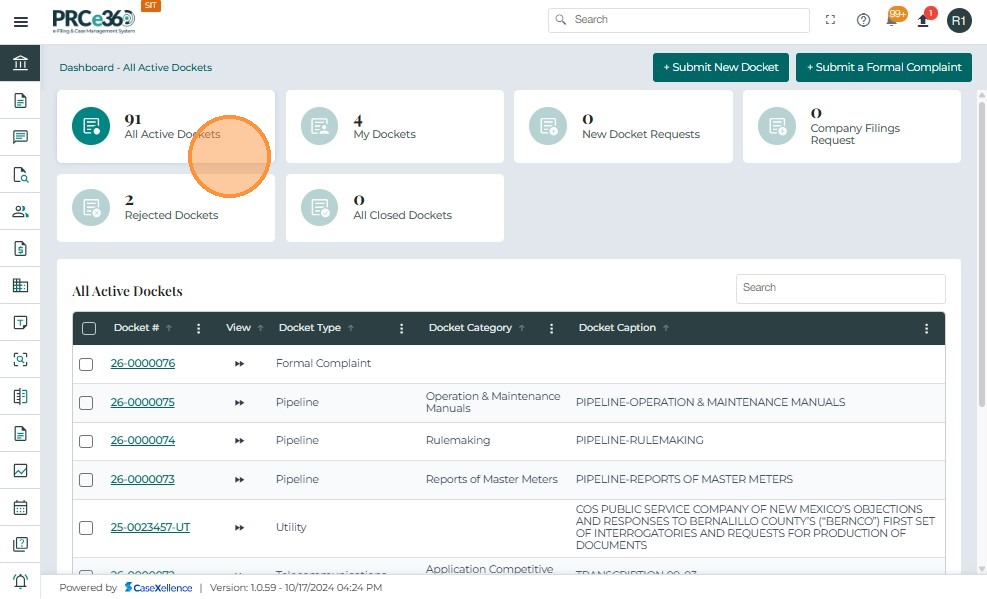
Task: Expand row details for docket 26-0000075
Action: (x=239, y=402)
